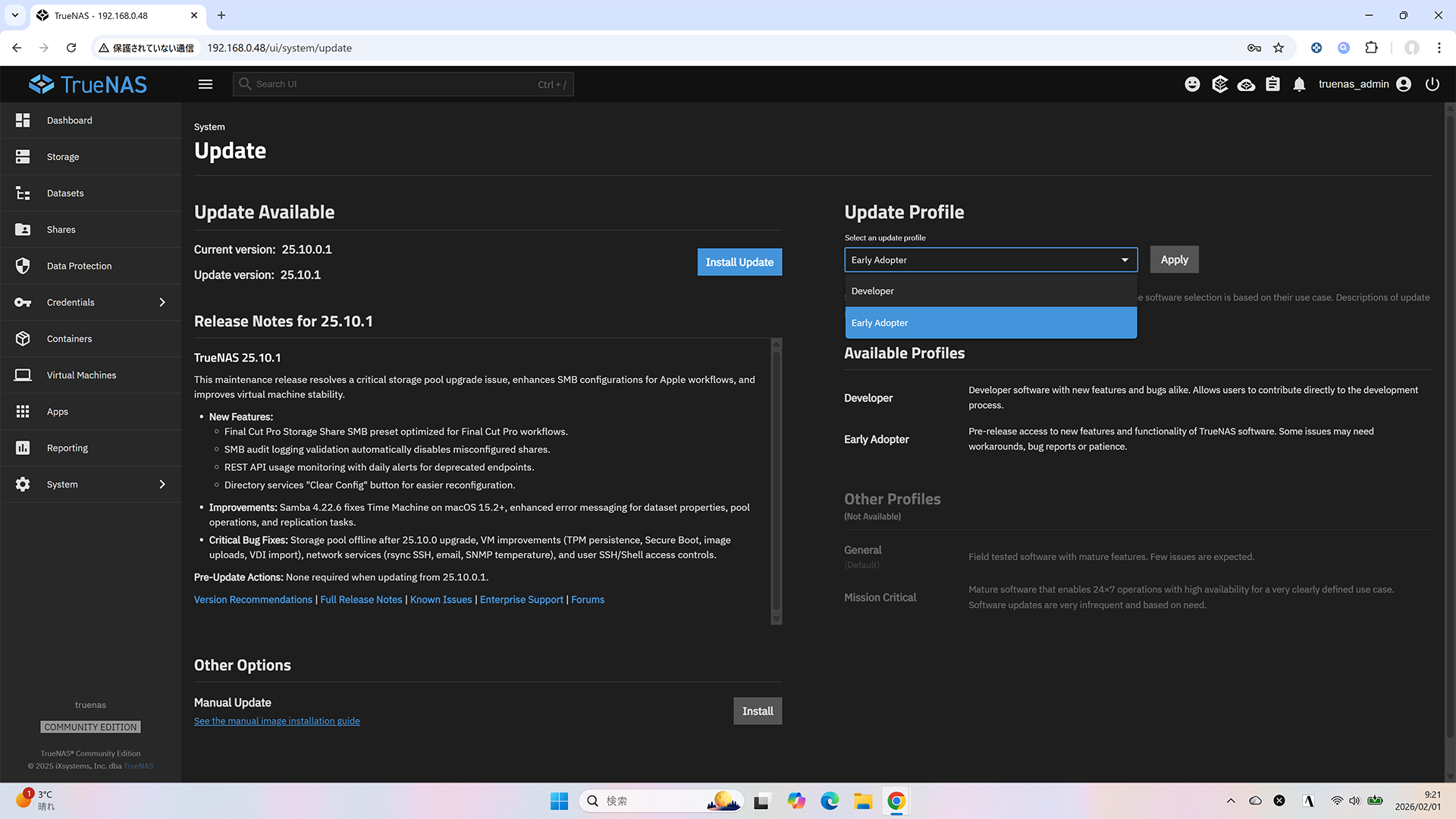Viewport: 1456px width, 819px height.
Task: Click the feedback smiley face icon
Action: 1192,84
